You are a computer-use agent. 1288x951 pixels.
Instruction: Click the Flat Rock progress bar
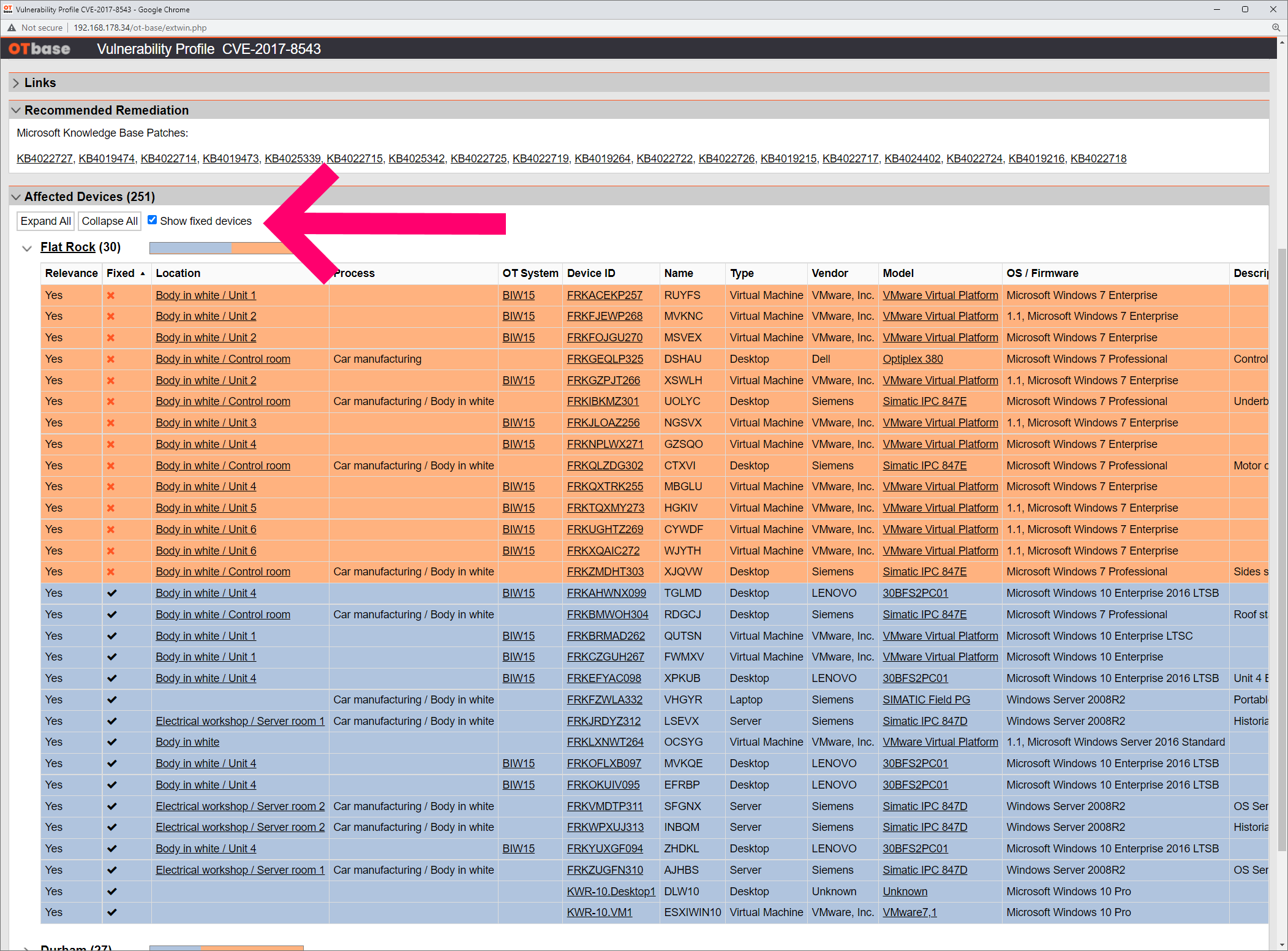pos(227,248)
